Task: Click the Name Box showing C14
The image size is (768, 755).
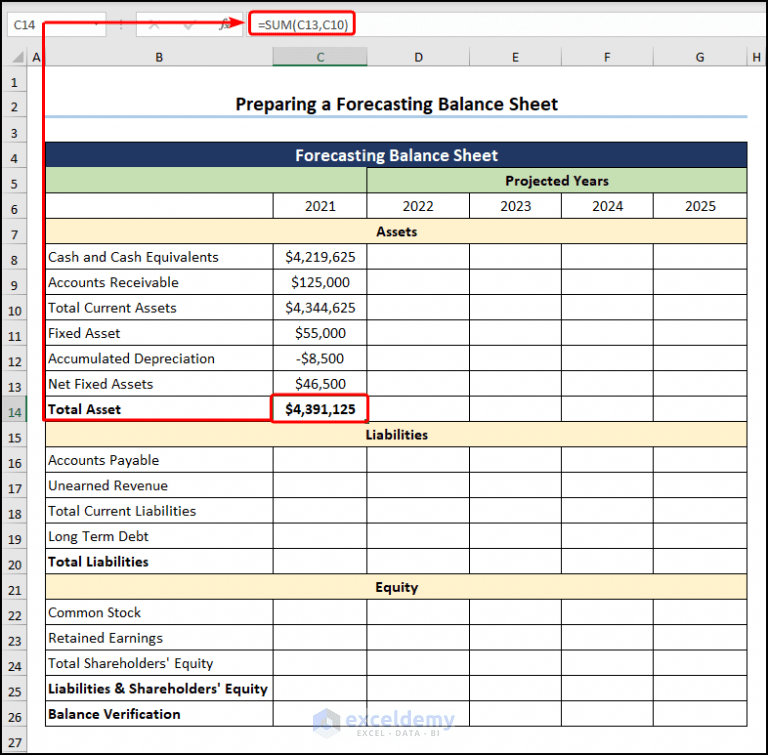Action: (x=56, y=24)
